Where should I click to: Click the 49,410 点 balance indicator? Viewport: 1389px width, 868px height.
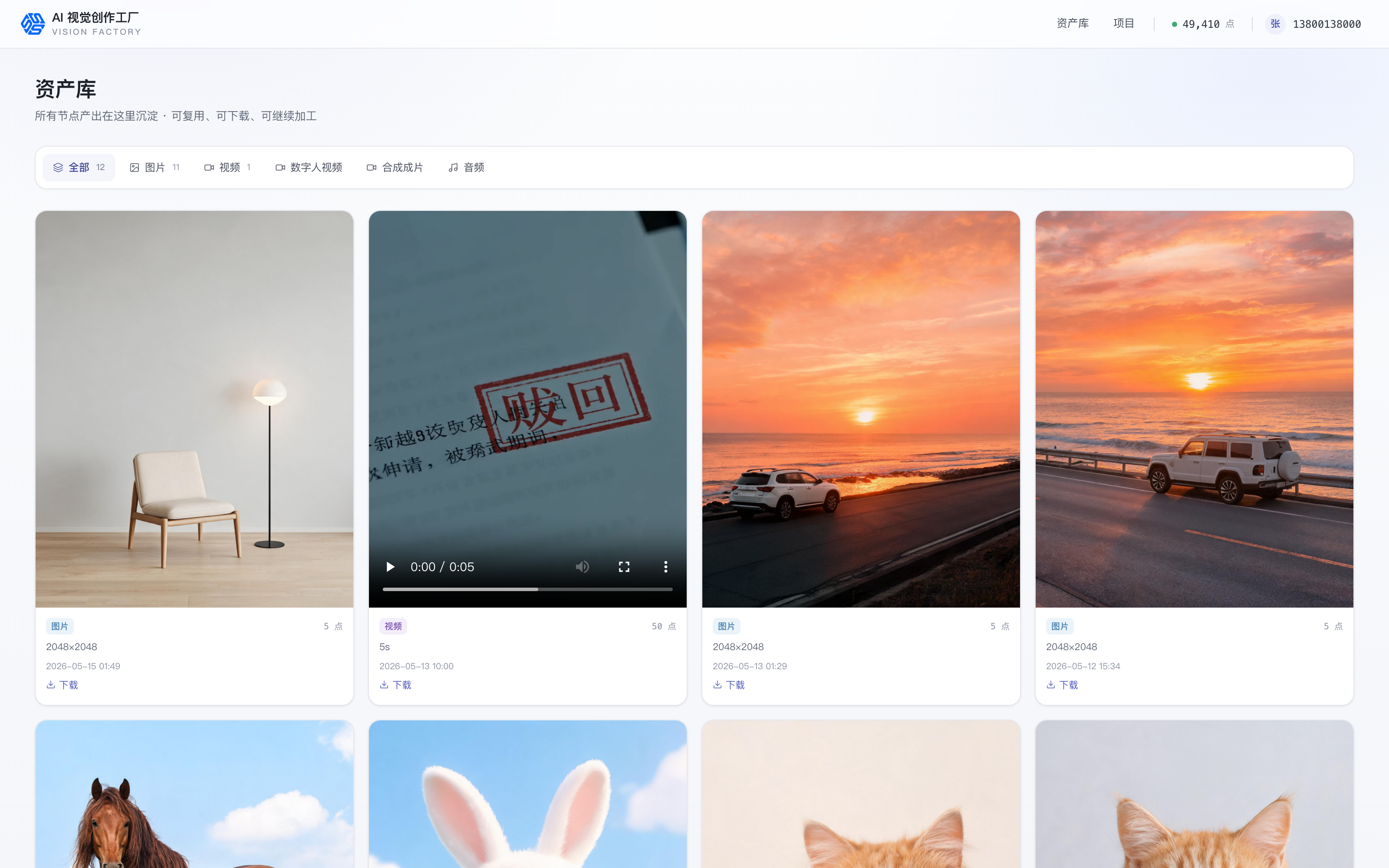(x=1203, y=24)
